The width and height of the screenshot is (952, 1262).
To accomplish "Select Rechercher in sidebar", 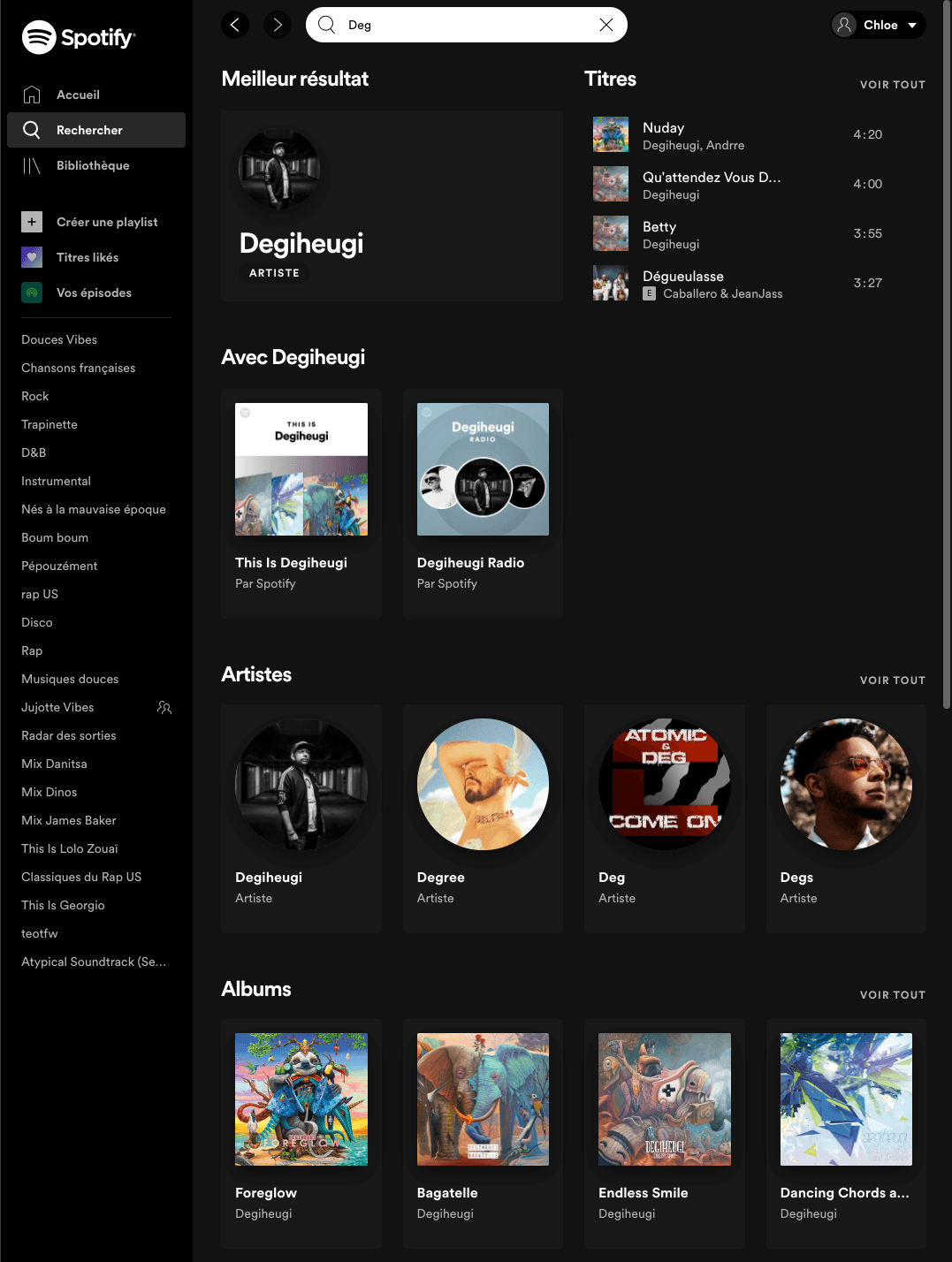I will click(96, 130).
